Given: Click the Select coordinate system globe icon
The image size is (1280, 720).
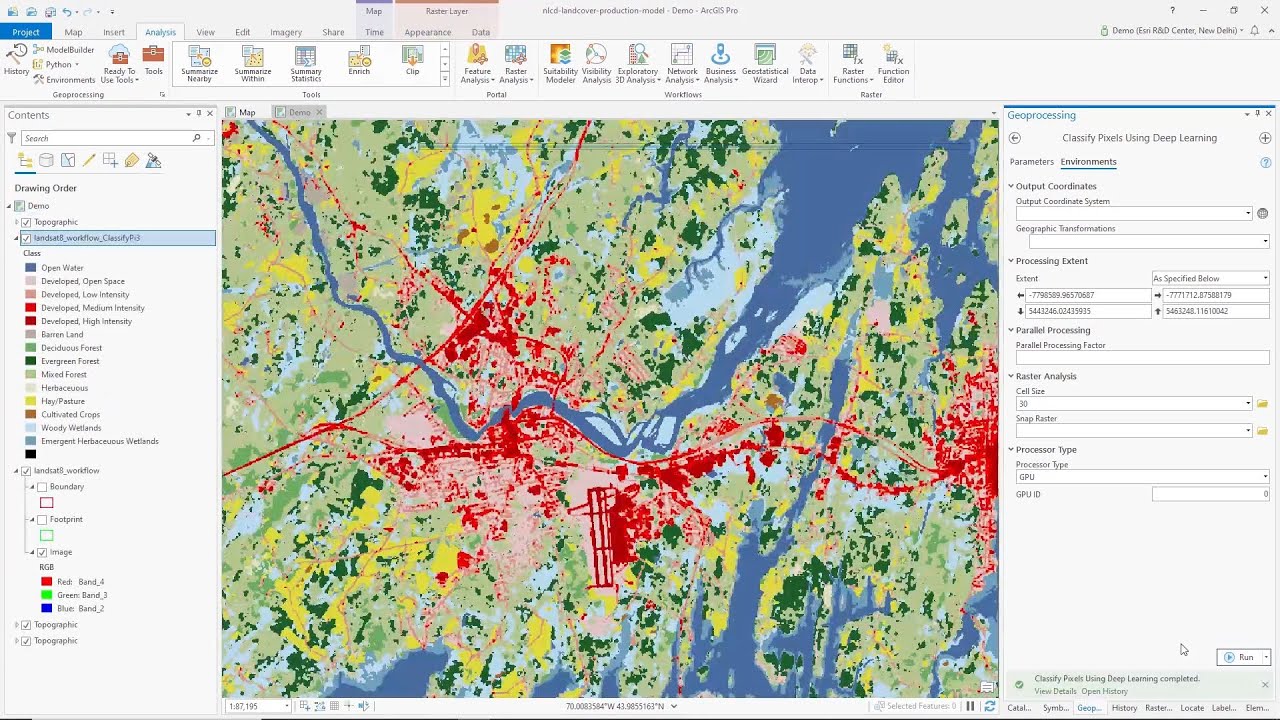Looking at the screenshot, I should pyautogui.click(x=1262, y=213).
